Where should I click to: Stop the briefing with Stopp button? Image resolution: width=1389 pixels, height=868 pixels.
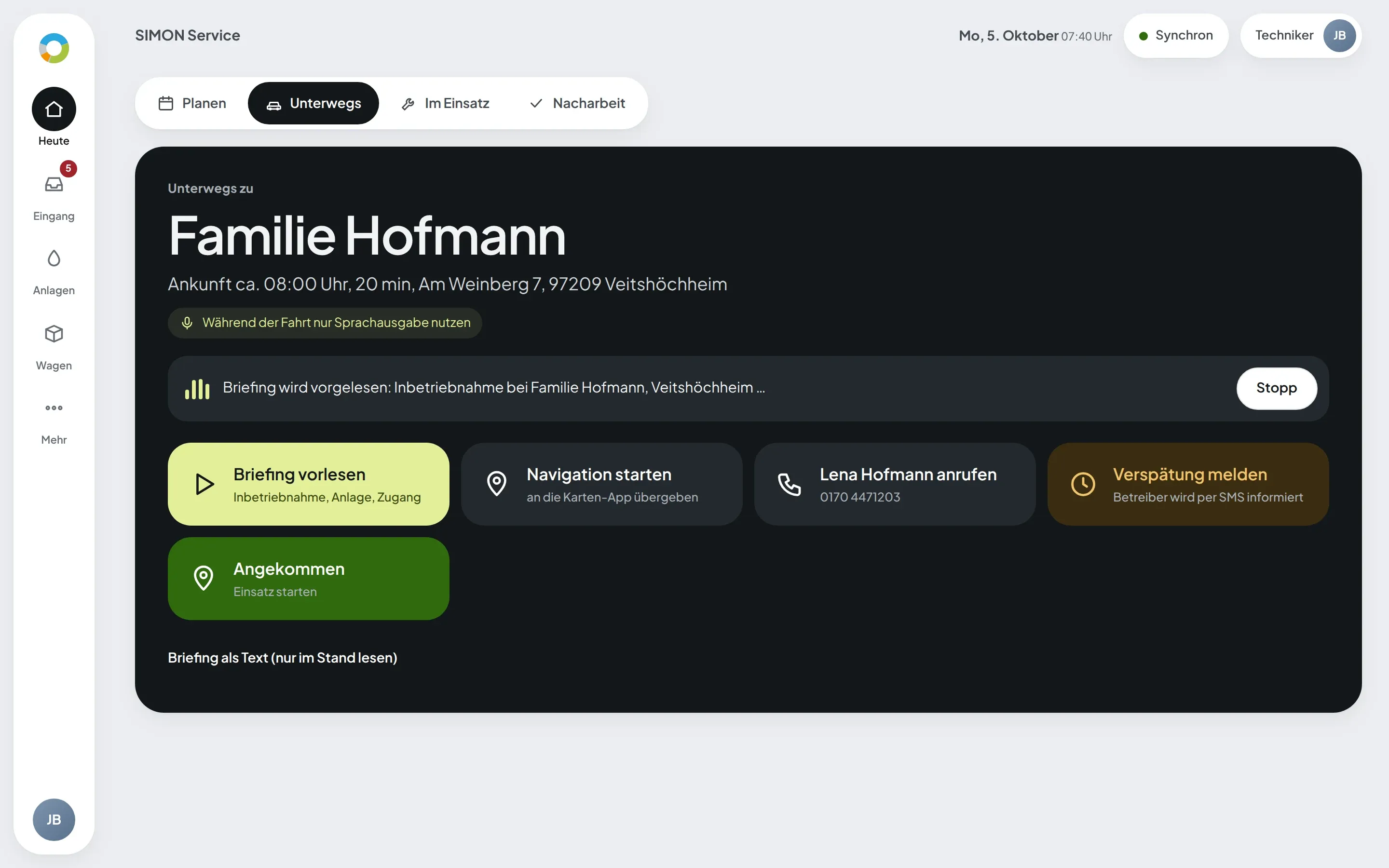click(x=1277, y=389)
